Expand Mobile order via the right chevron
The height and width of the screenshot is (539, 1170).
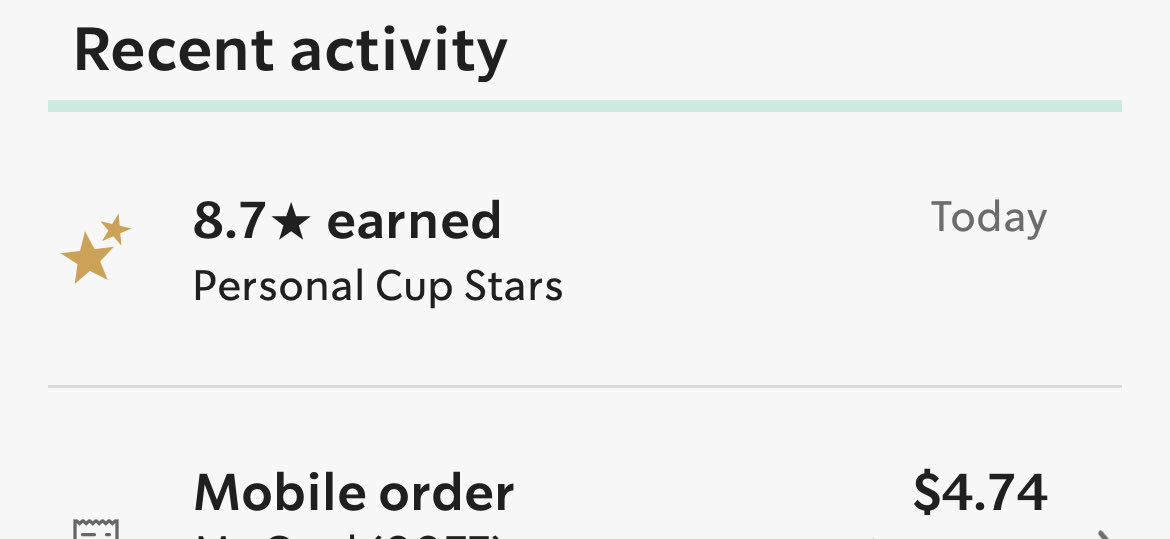coord(1104,535)
